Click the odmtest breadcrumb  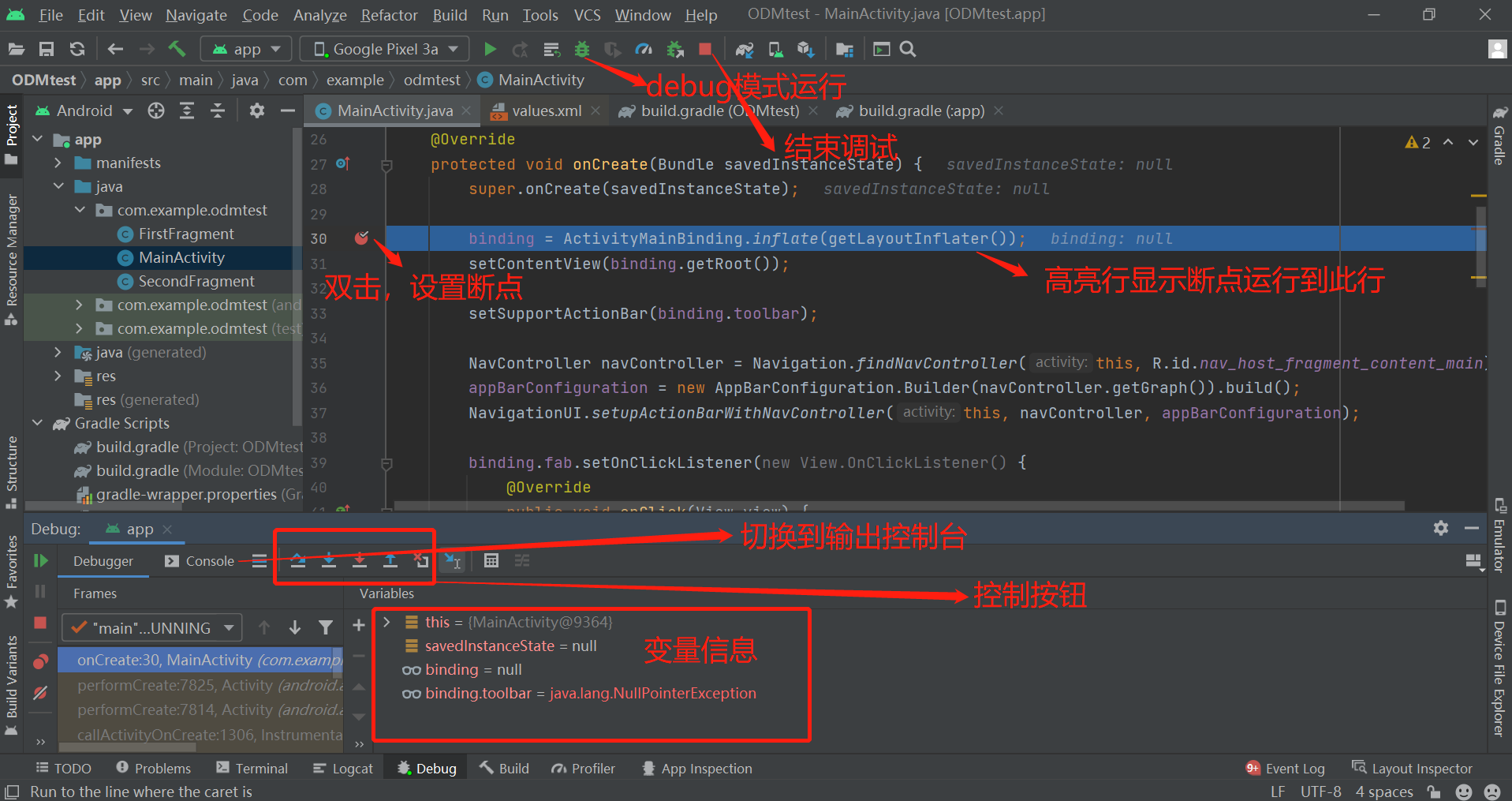click(x=431, y=80)
